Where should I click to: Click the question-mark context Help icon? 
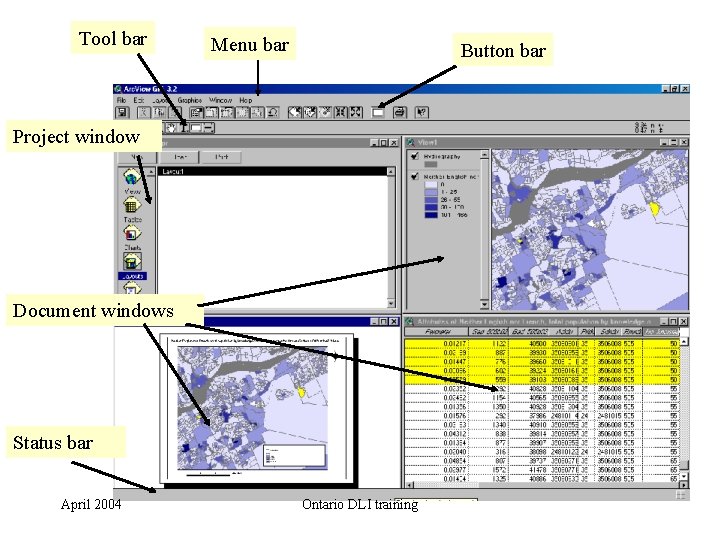422,112
